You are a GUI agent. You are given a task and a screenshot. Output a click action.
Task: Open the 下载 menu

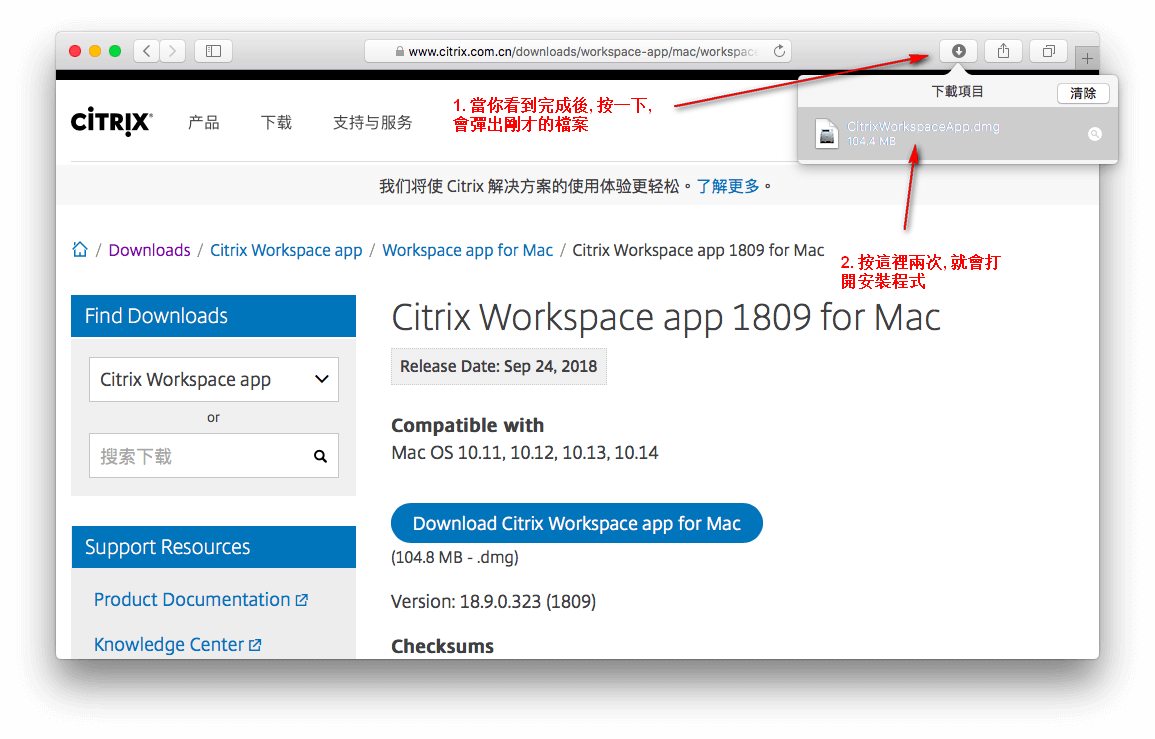click(x=276, y=122)
